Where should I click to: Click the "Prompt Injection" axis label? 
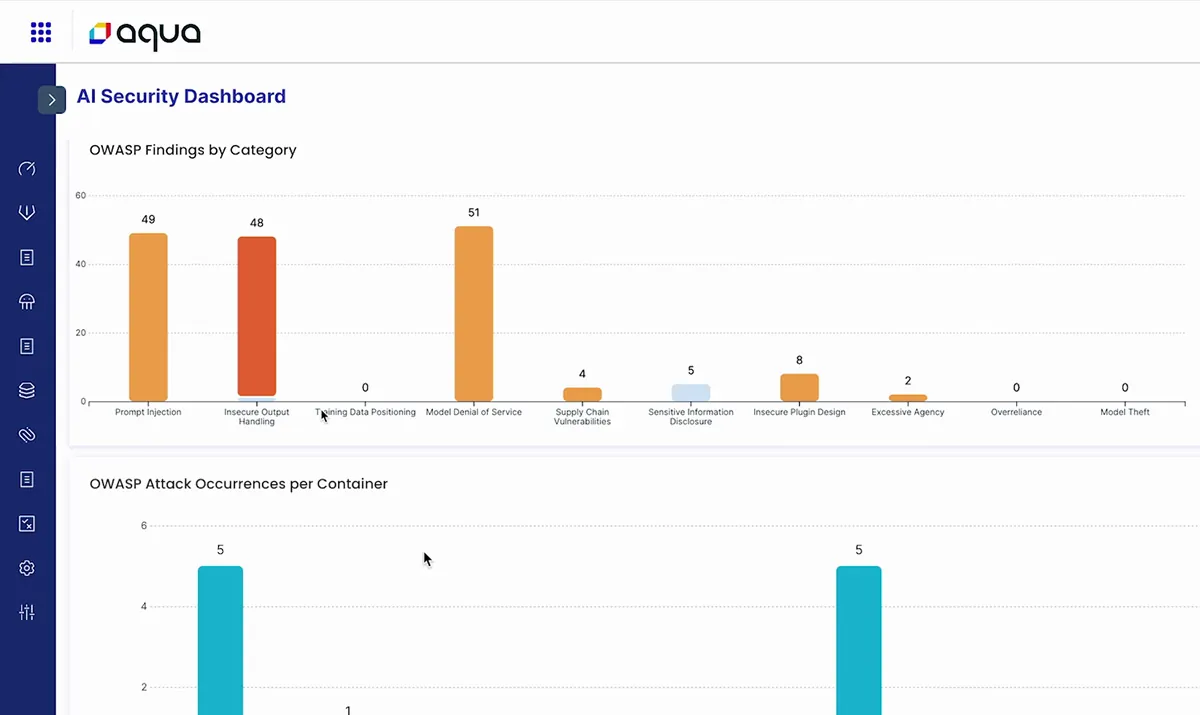pos(148,412)
